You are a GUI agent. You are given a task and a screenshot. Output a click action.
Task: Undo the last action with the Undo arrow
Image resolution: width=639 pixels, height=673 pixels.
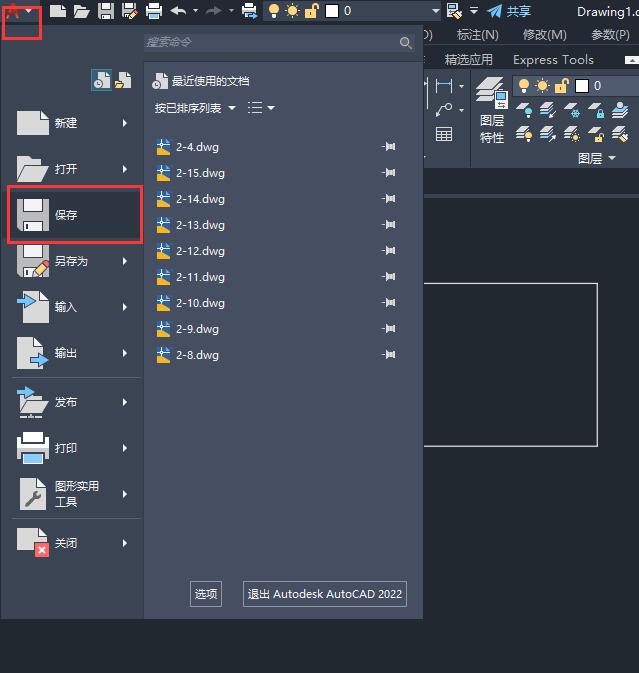click(178, 10)
